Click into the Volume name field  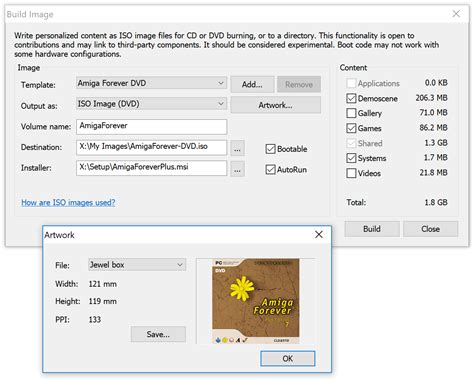coord(151,126)
